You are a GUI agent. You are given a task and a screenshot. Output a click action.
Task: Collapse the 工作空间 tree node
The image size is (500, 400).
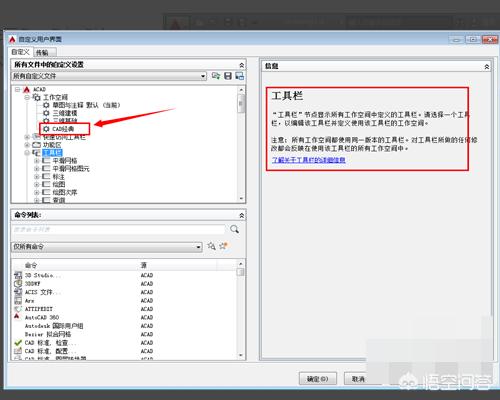pyautogui.click(x=27, y=97)
